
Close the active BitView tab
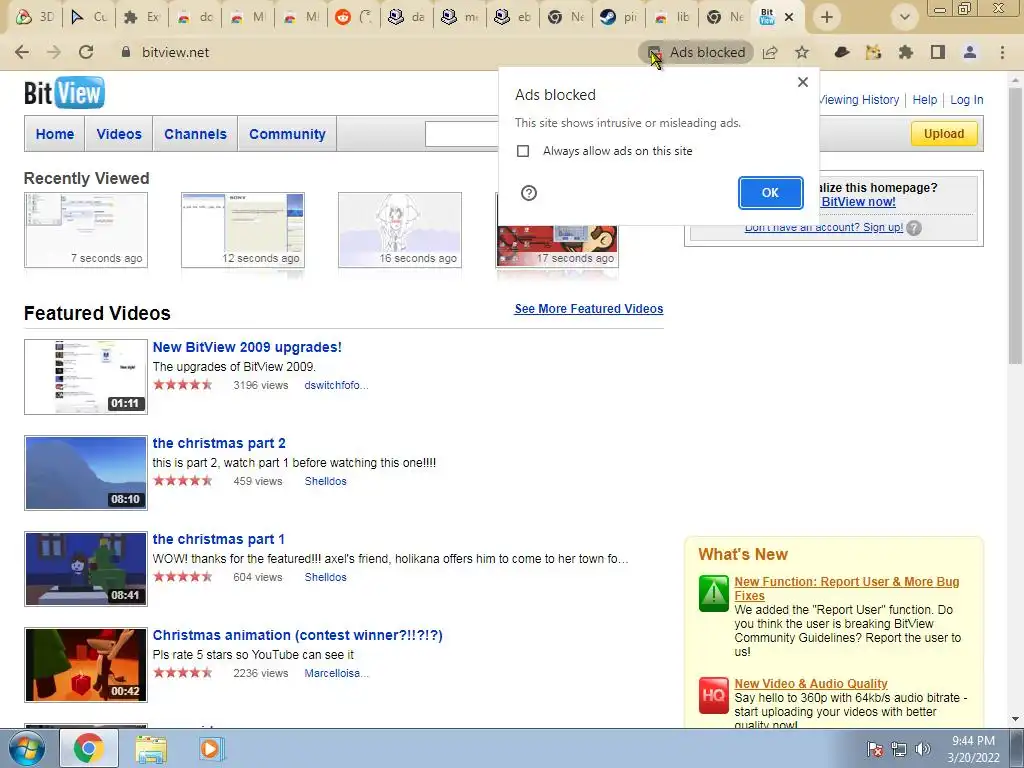pyautogui.click(x=789, y=17)
